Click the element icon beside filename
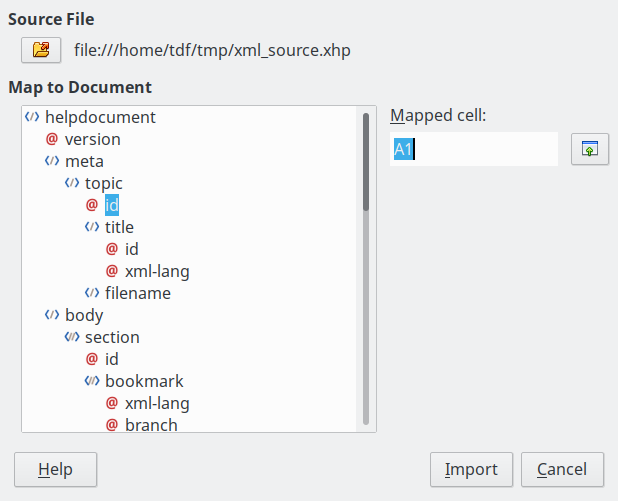 92,293
